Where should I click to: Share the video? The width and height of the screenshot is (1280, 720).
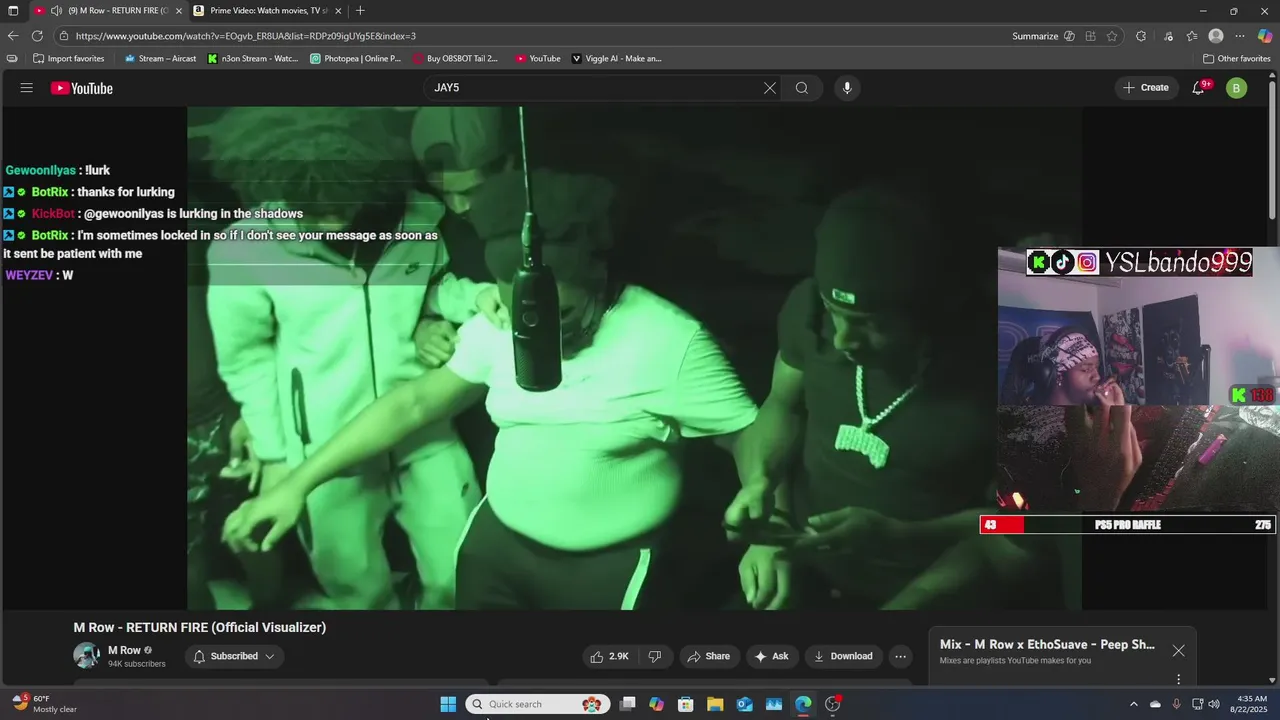708,656
